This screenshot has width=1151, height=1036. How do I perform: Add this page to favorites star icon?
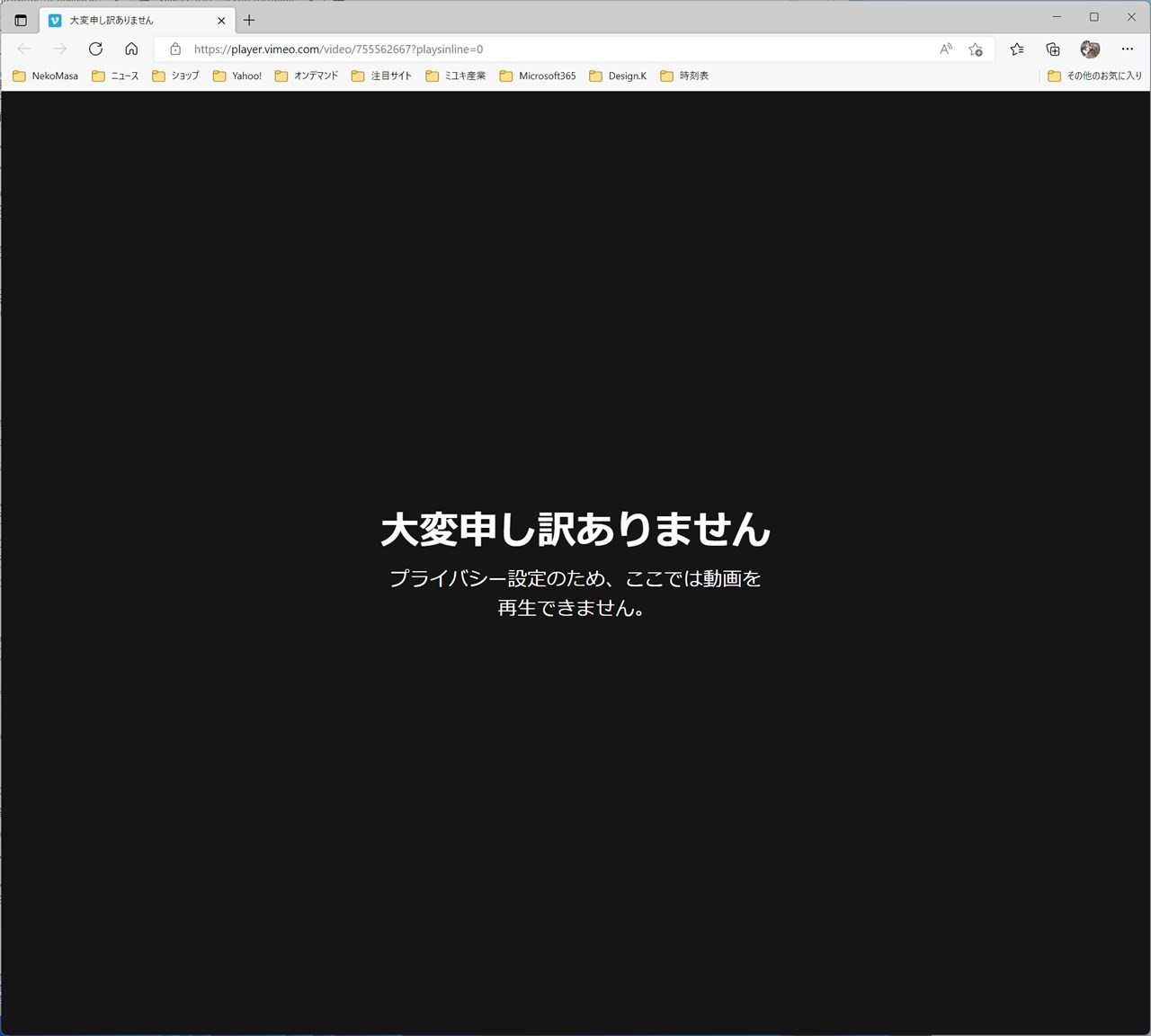click(x=976, y=49)
